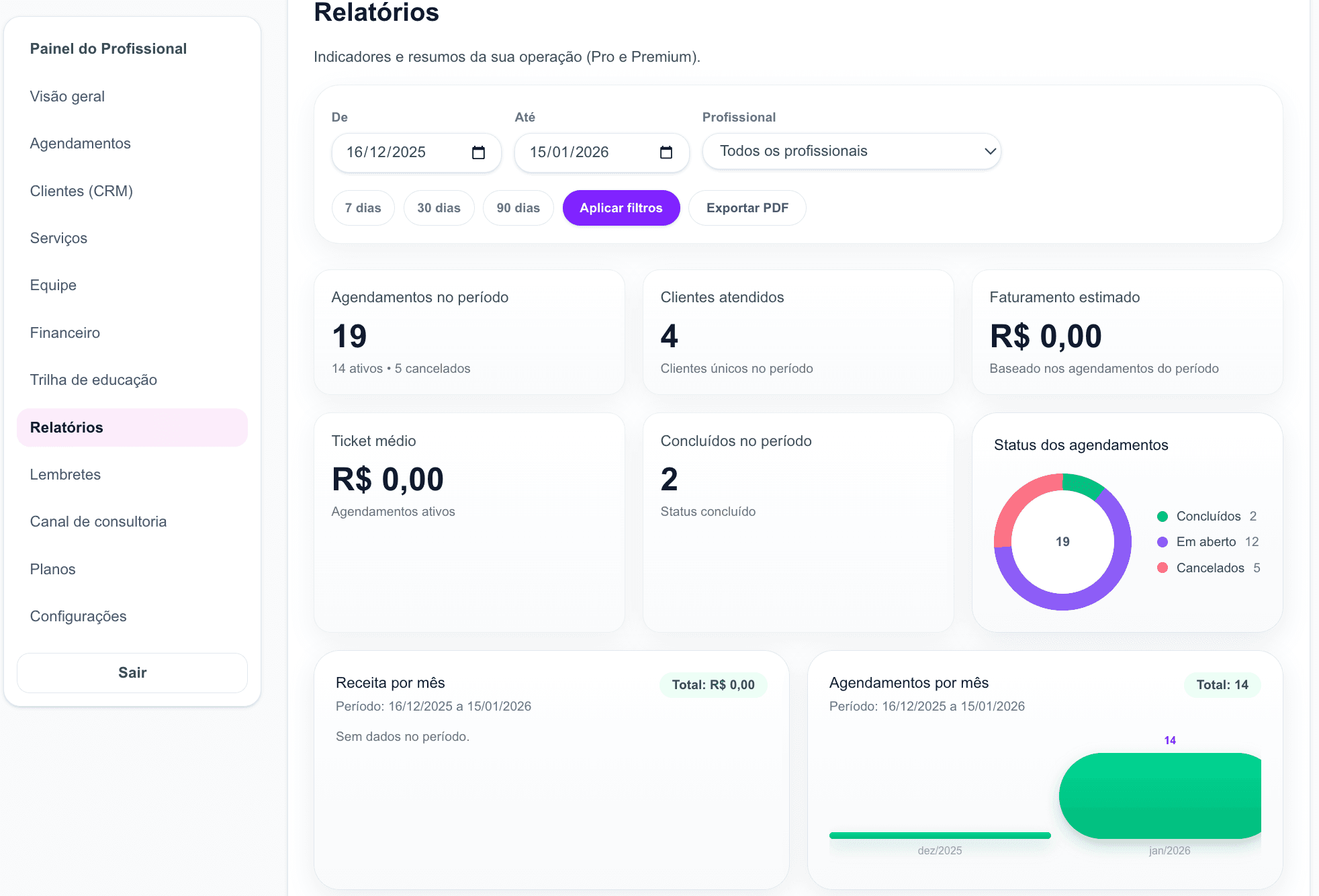1319x896 pixels.
Task: Click the Sair logout button
Action: coord(132,673)
